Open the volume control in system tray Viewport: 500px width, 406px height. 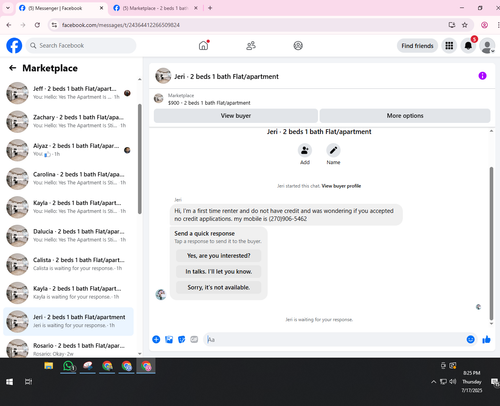point(453,382)
